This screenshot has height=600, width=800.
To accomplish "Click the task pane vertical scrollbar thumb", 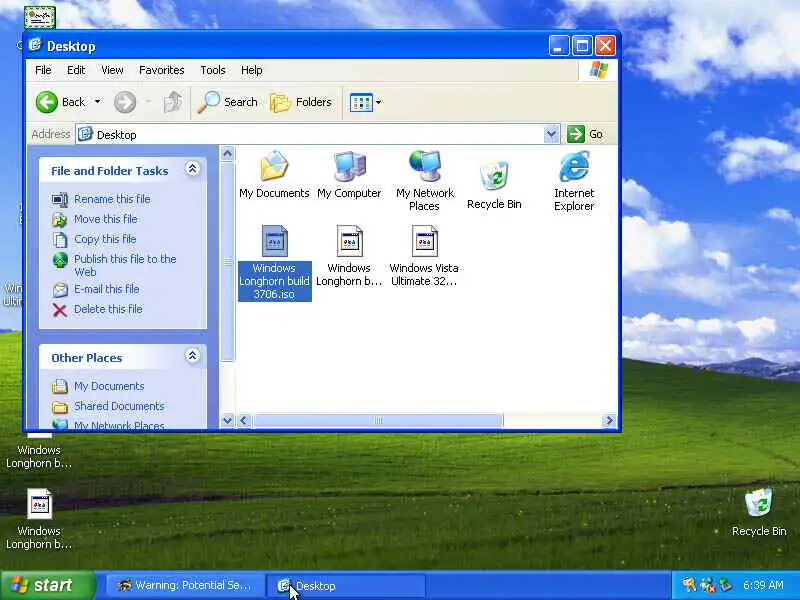I will 228,262.
